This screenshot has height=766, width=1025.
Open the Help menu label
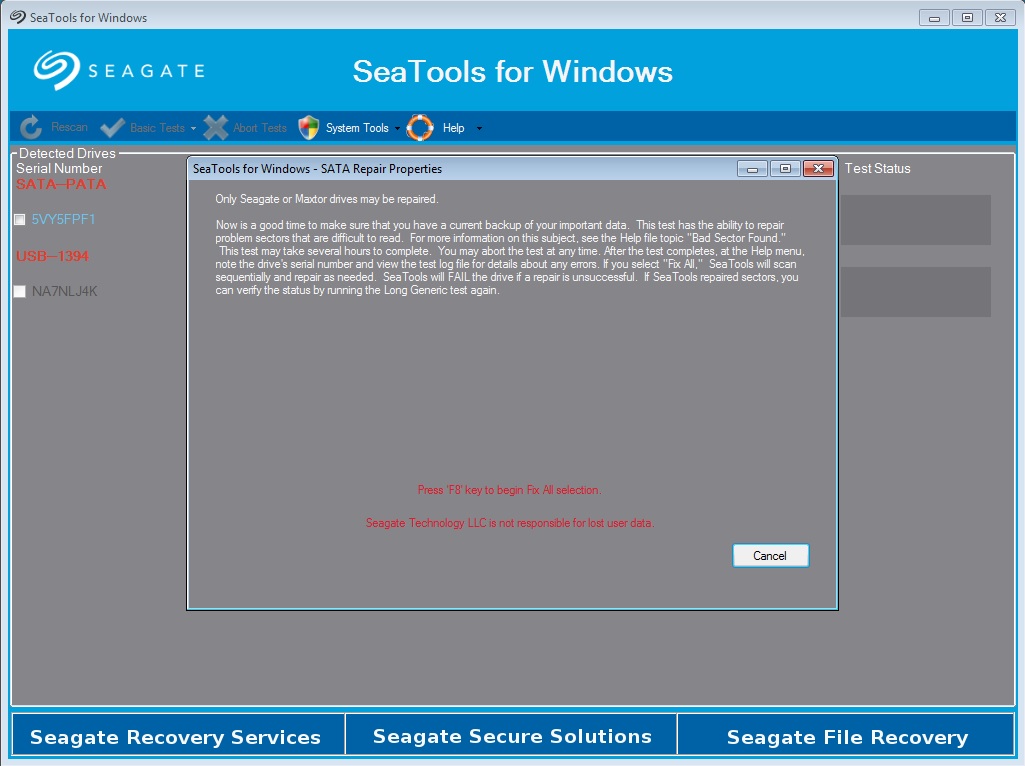[x=454, y=128]
